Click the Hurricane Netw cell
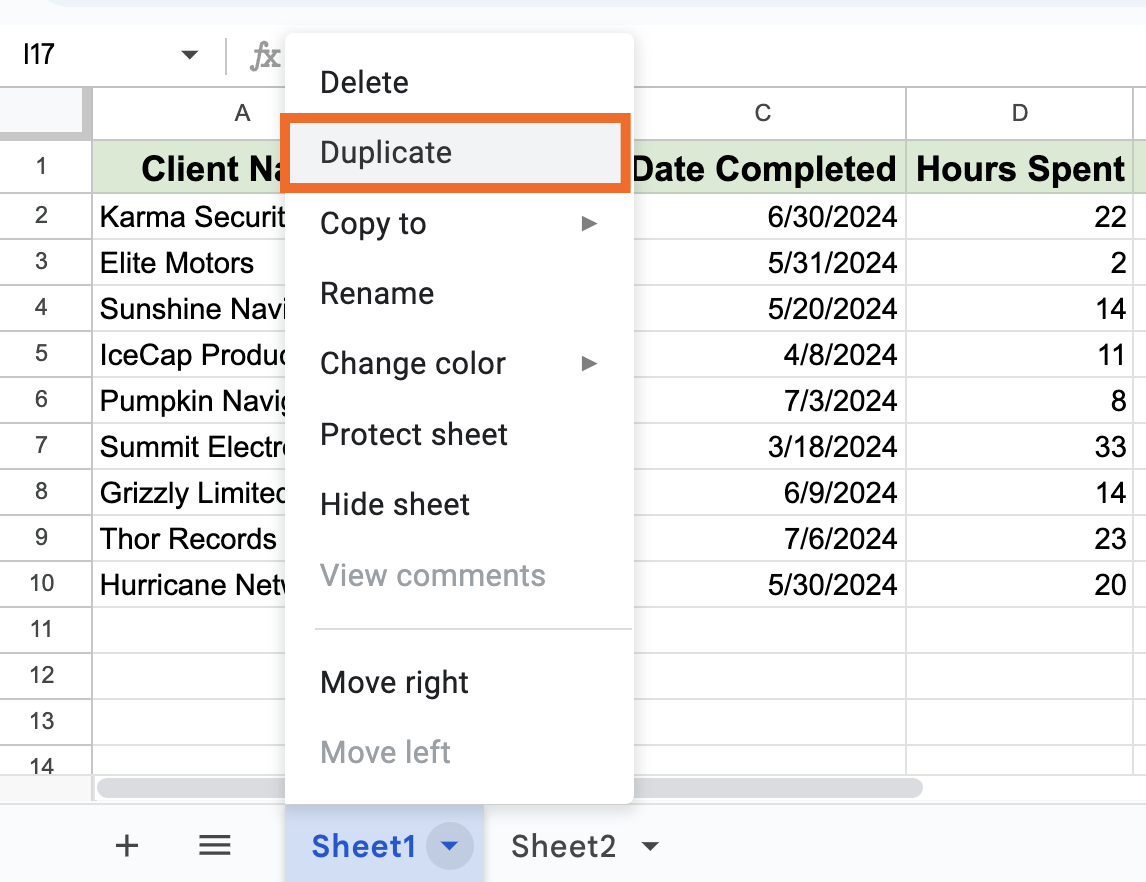This screenshot has width=1146, height=882. coord(189,585)
